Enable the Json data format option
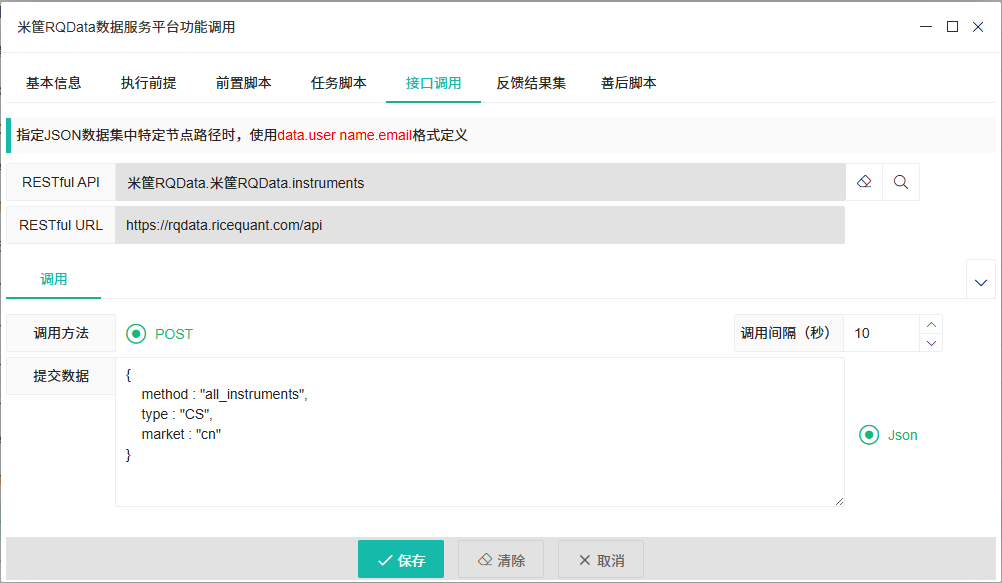This screenshot has height=583, width=1002. 869,435
